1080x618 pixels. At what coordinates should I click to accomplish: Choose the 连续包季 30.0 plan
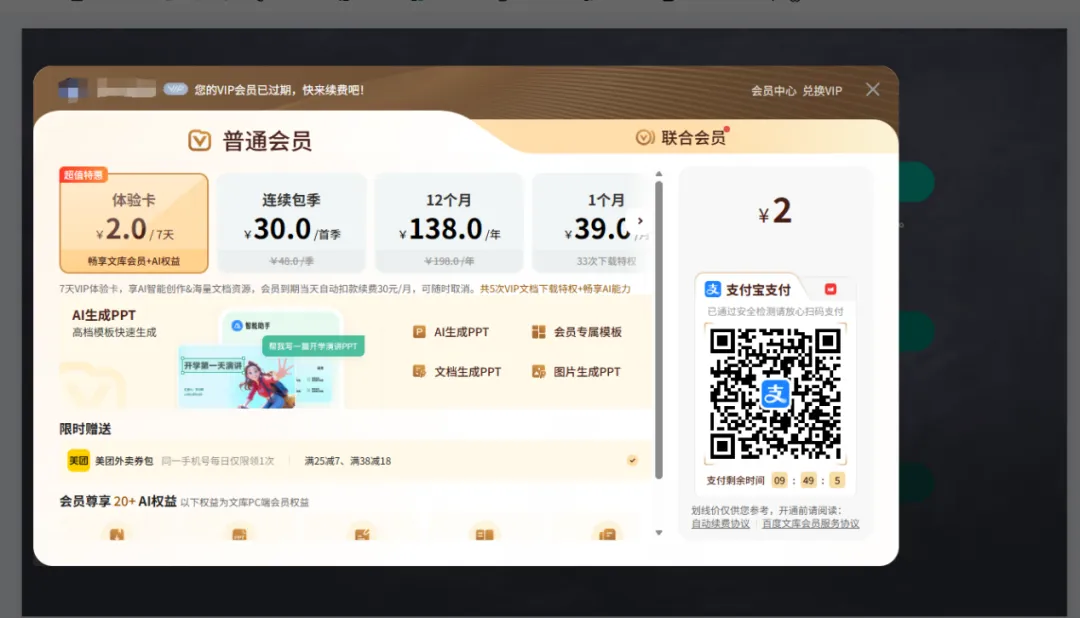[x=291, y=223]
